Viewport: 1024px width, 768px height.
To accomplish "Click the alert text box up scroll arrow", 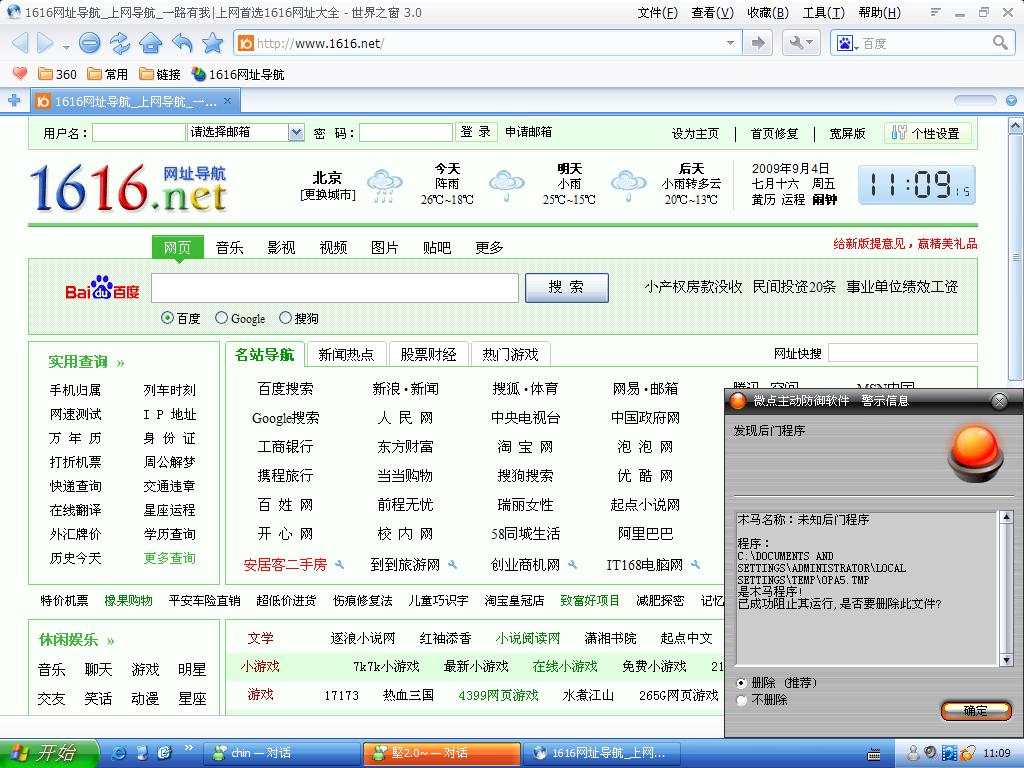I will coord(1006,519).
